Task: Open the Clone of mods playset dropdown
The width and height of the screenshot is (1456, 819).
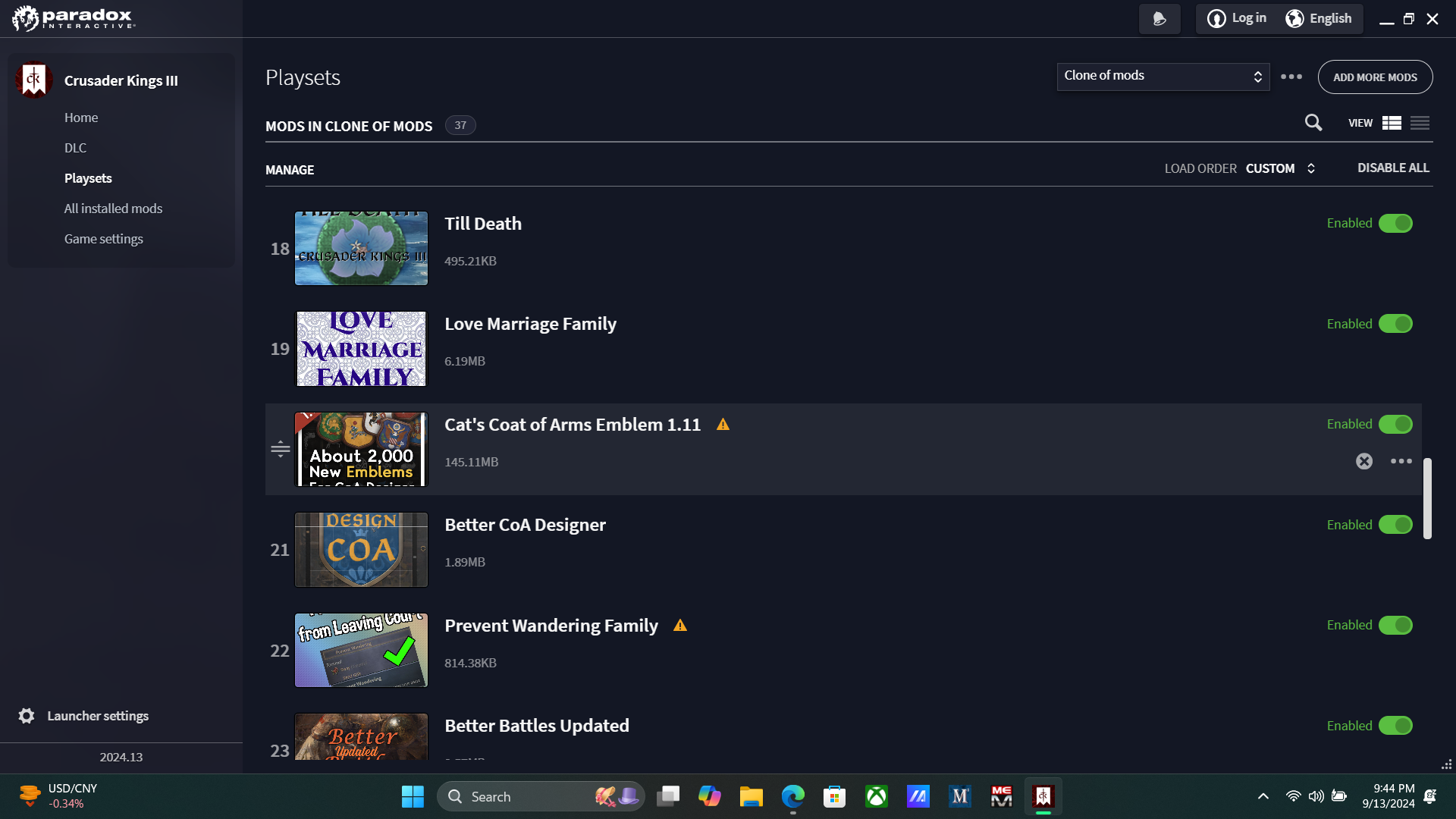Action: pos(1163,76)
